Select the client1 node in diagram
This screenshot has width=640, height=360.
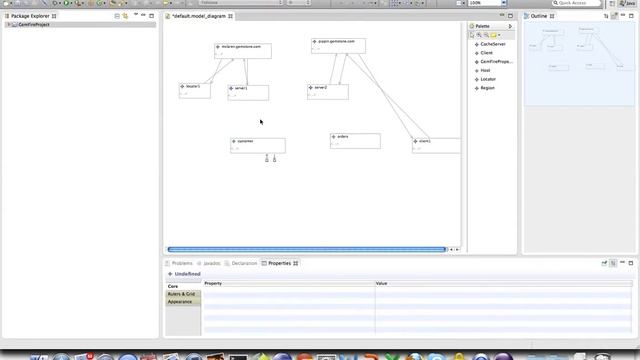pos(436,145)
